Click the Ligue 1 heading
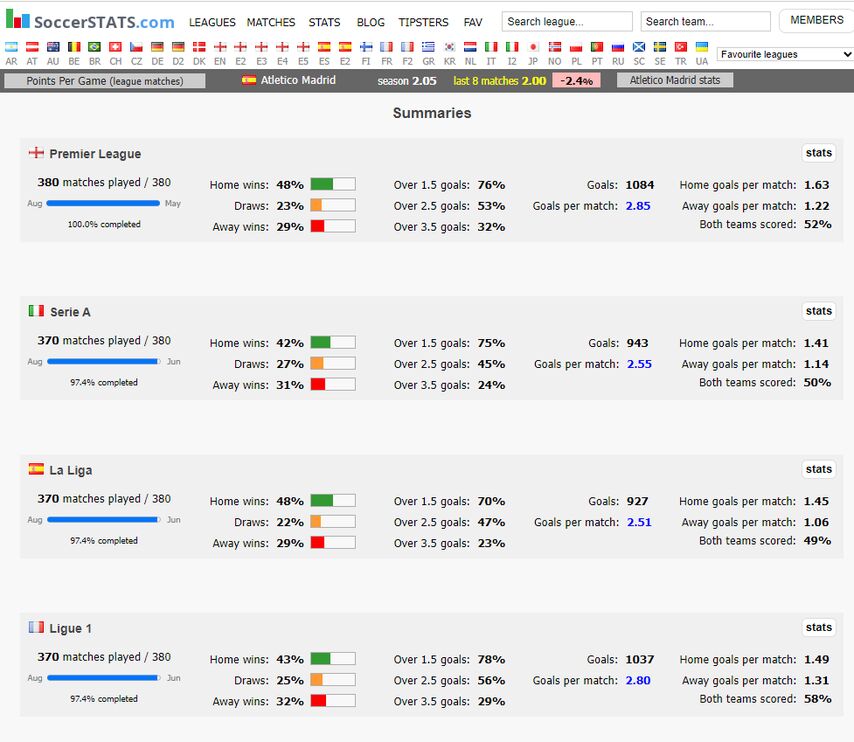The width and height of the screenshot is (854, 742). tap(70, 628)
